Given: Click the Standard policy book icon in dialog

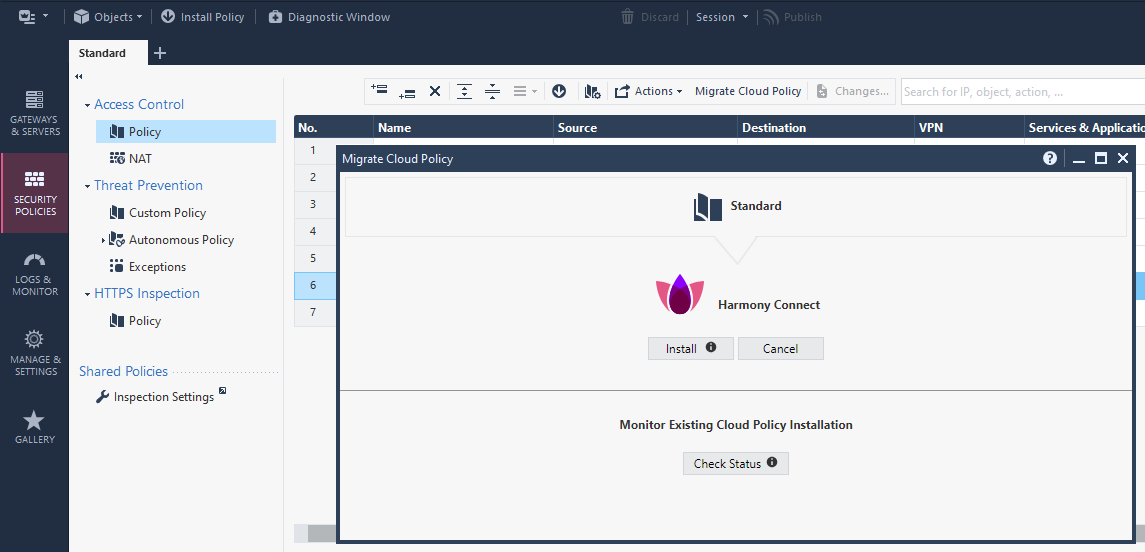Looking at the screenshot, I should point(708,207).
